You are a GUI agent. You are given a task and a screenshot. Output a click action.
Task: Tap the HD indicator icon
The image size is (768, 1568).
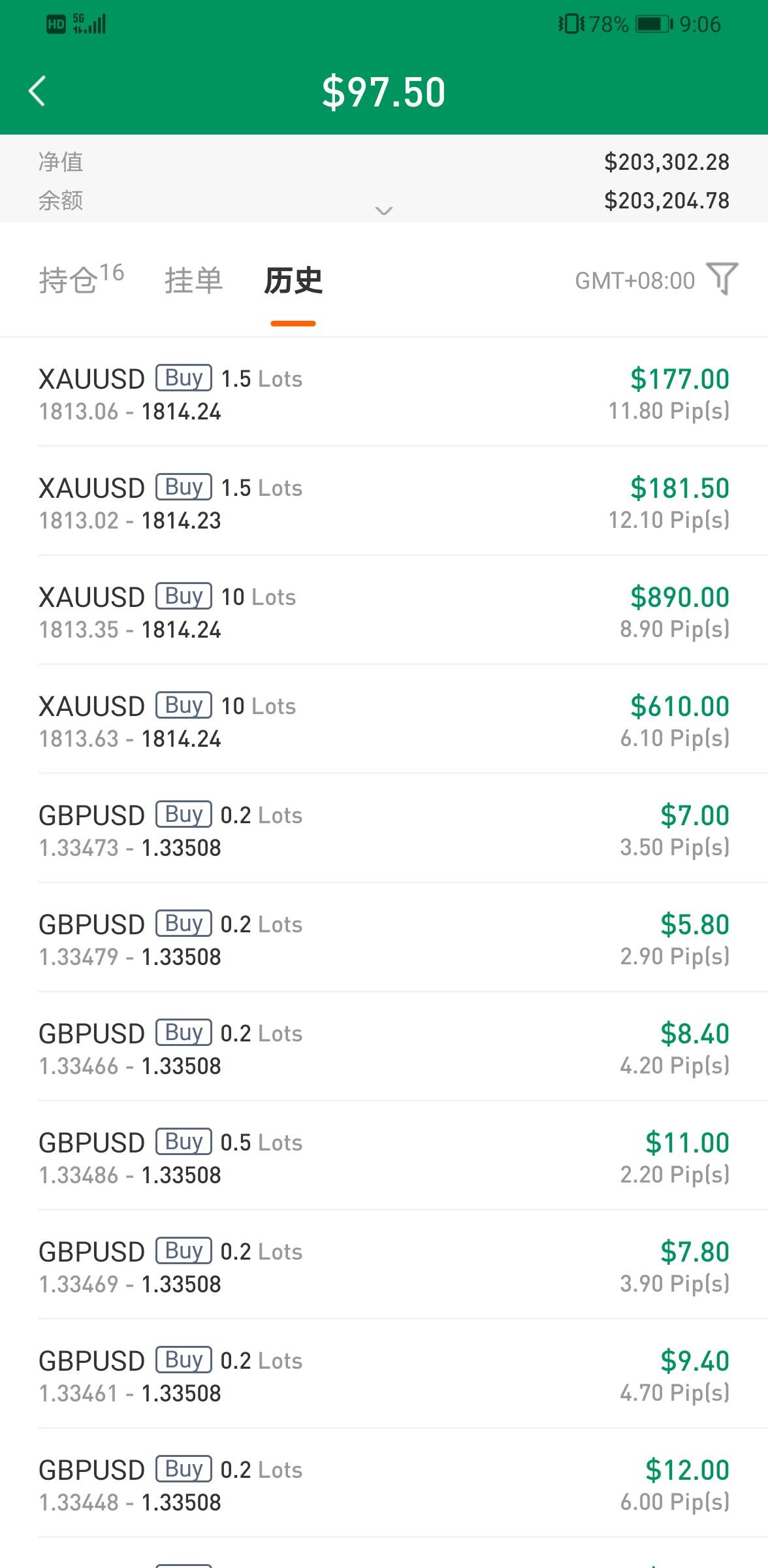[x=56, y=25]
